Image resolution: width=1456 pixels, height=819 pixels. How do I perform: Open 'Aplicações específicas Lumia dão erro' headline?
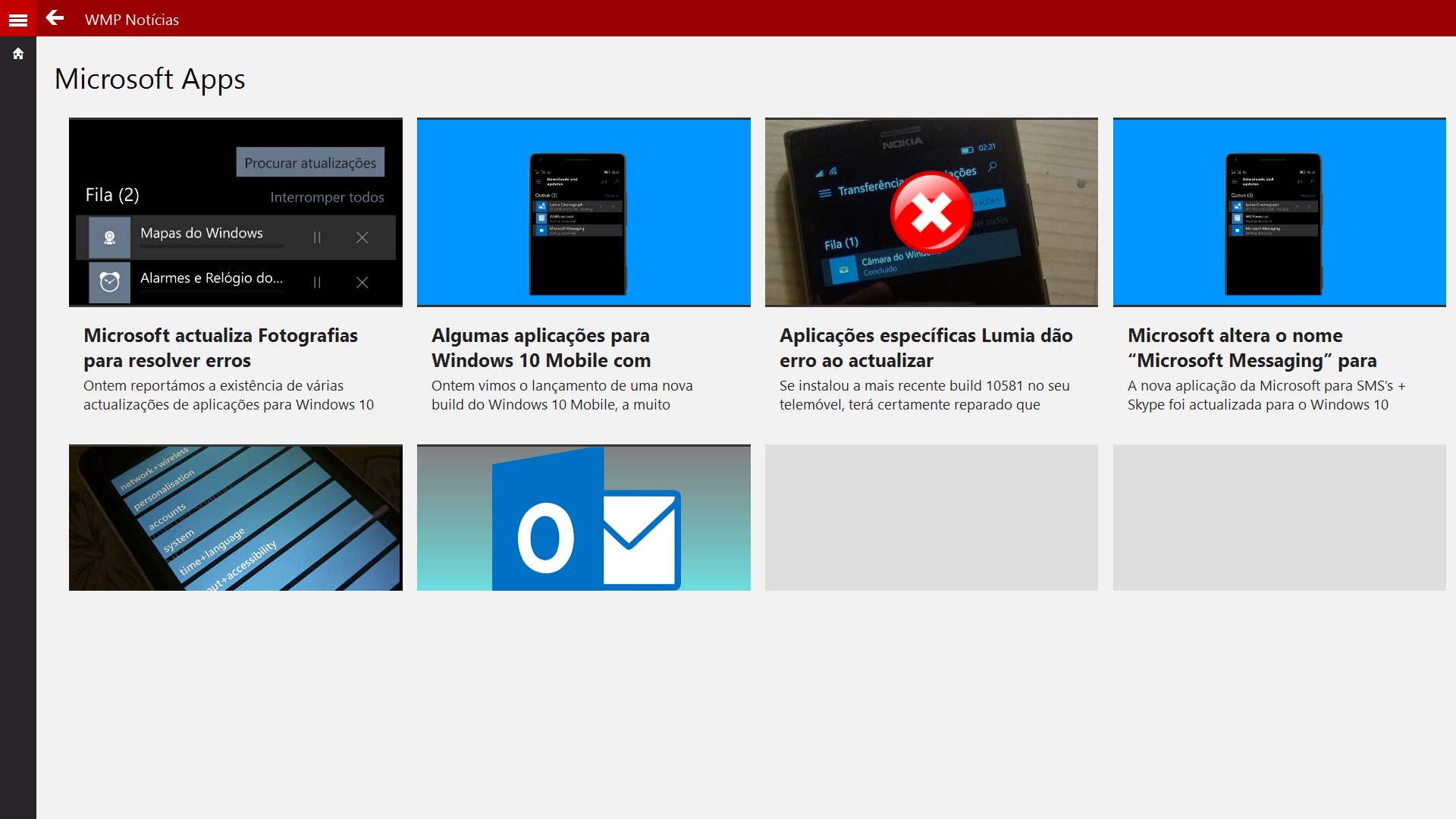[925, 347]
